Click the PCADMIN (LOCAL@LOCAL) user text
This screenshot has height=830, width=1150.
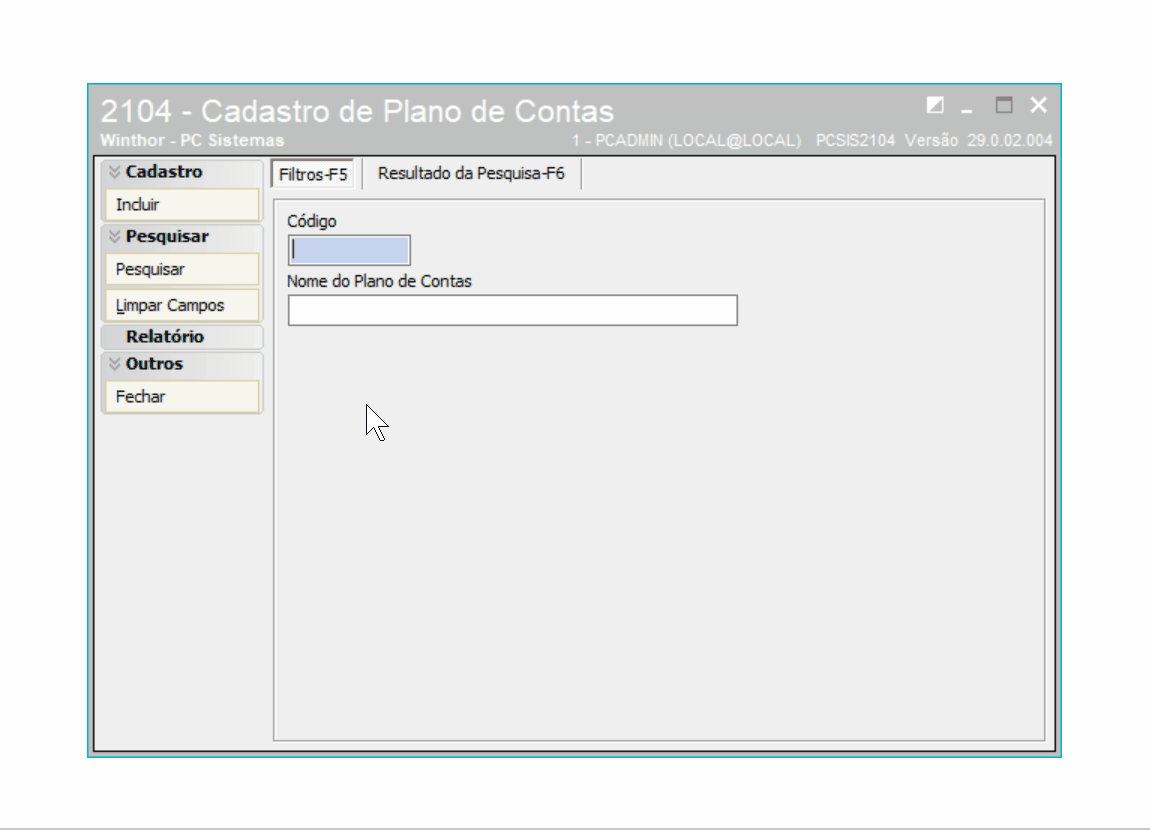point(686,140)
